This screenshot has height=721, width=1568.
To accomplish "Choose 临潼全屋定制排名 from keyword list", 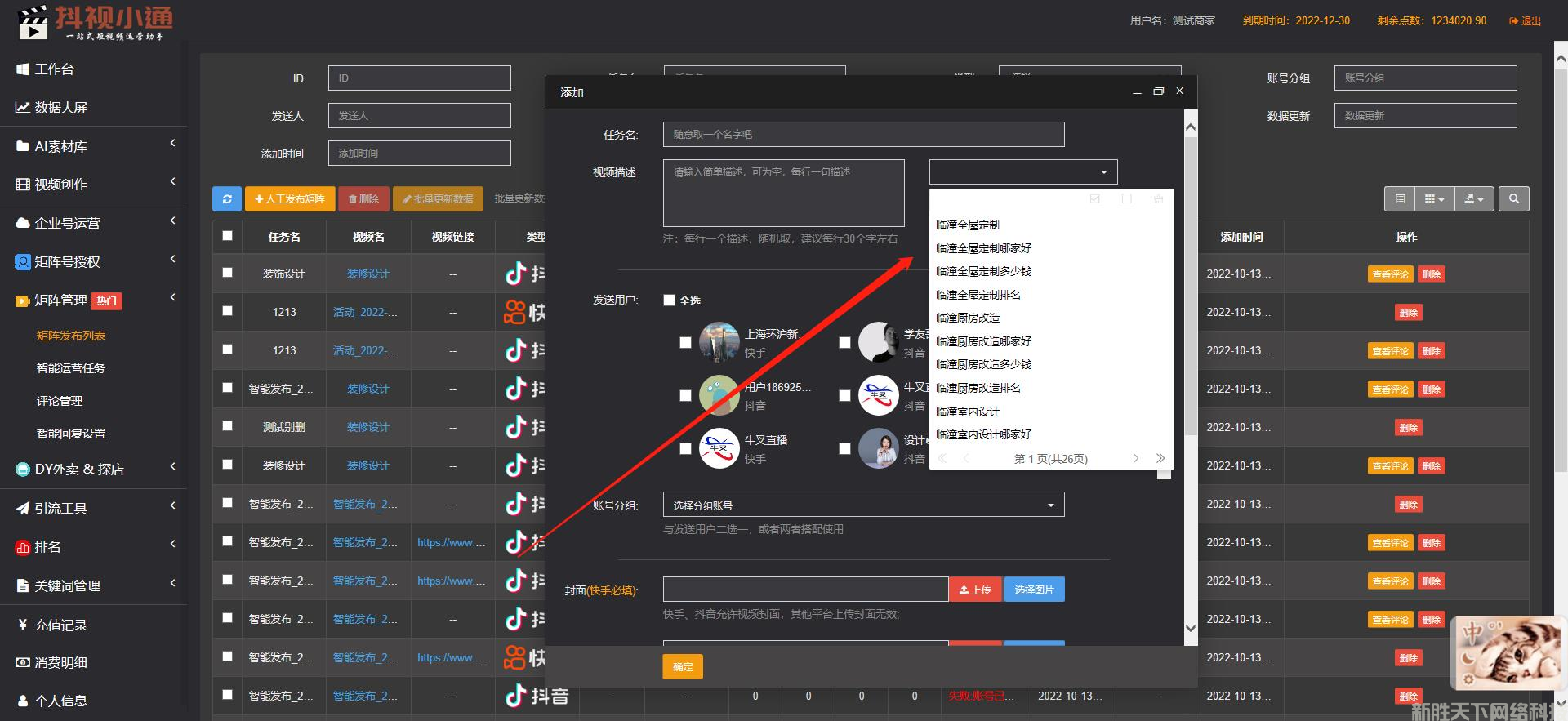I will tap(978, 295).
